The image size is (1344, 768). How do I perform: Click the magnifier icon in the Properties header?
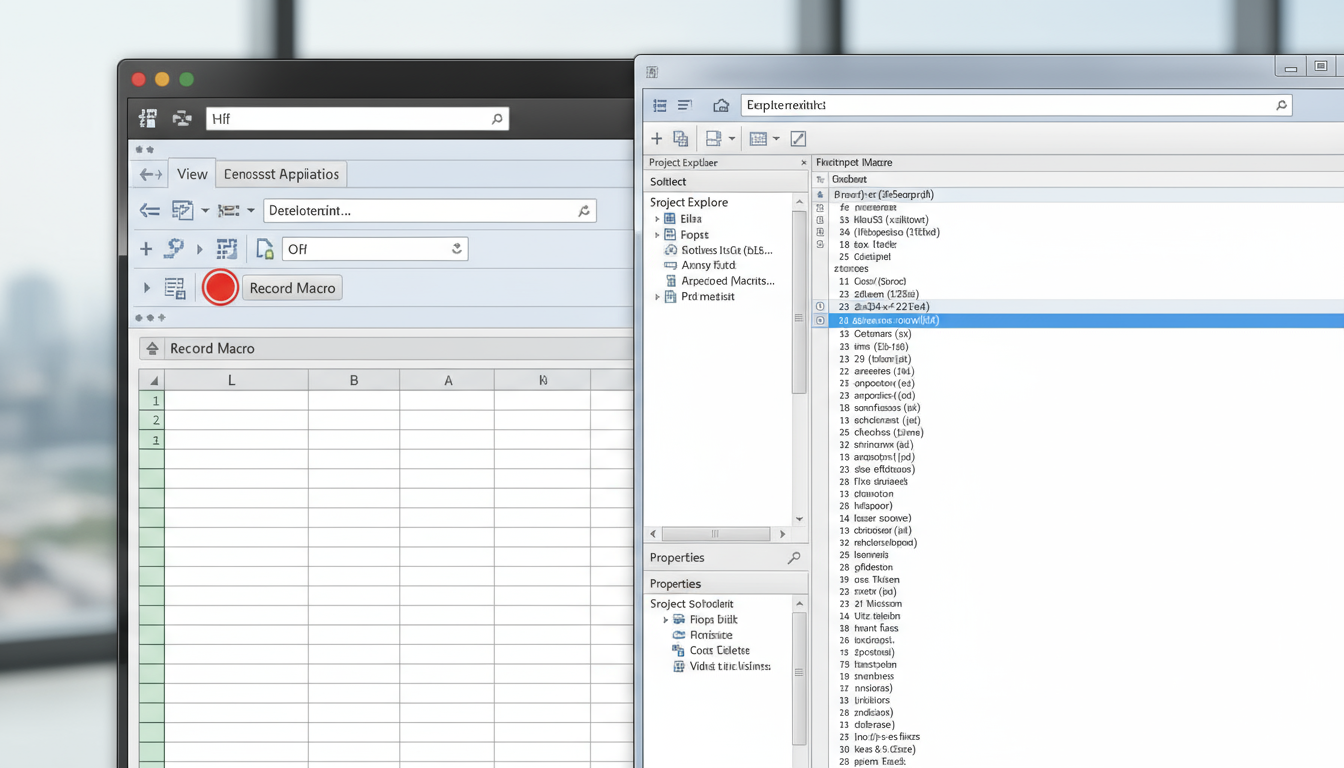tap(794, 558)
